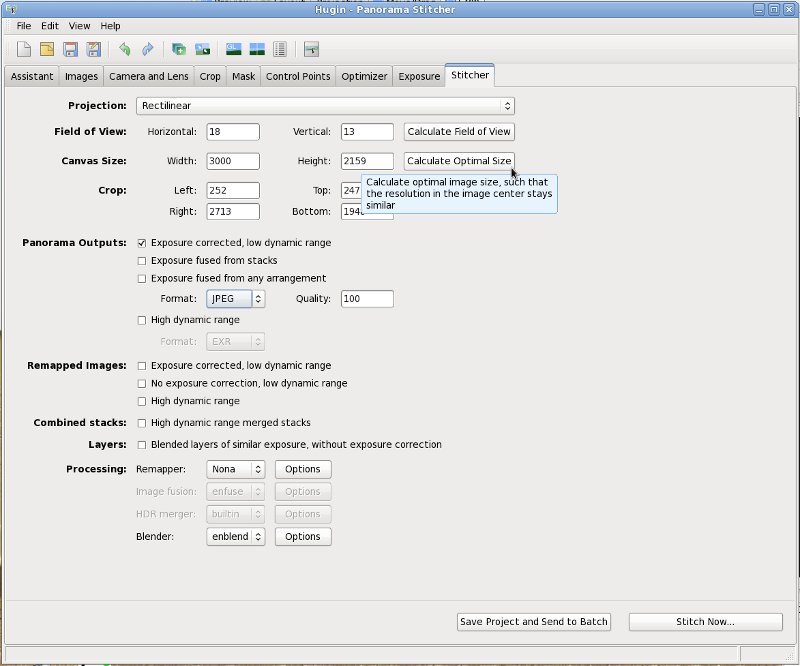Check High dynamic range panorama output
Image resolution: width=800 pixels, height=666 pixels.
[142, 320]
